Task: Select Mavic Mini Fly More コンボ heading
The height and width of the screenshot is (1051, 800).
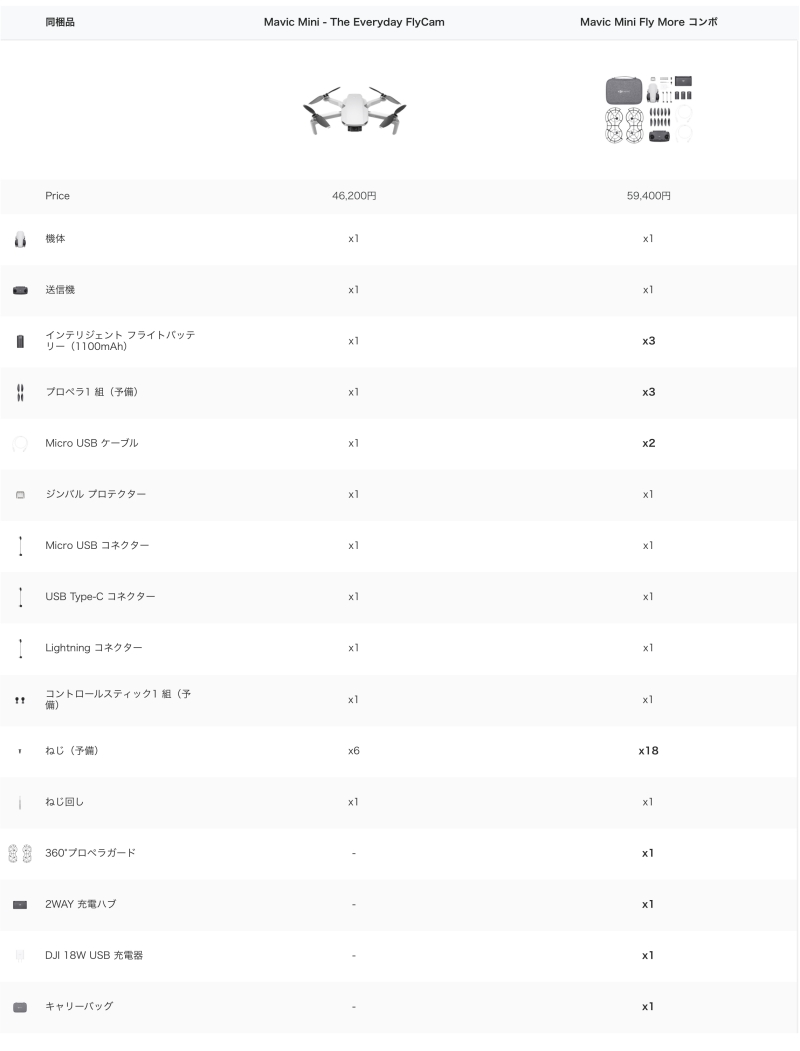Action: tap(649, 22)
